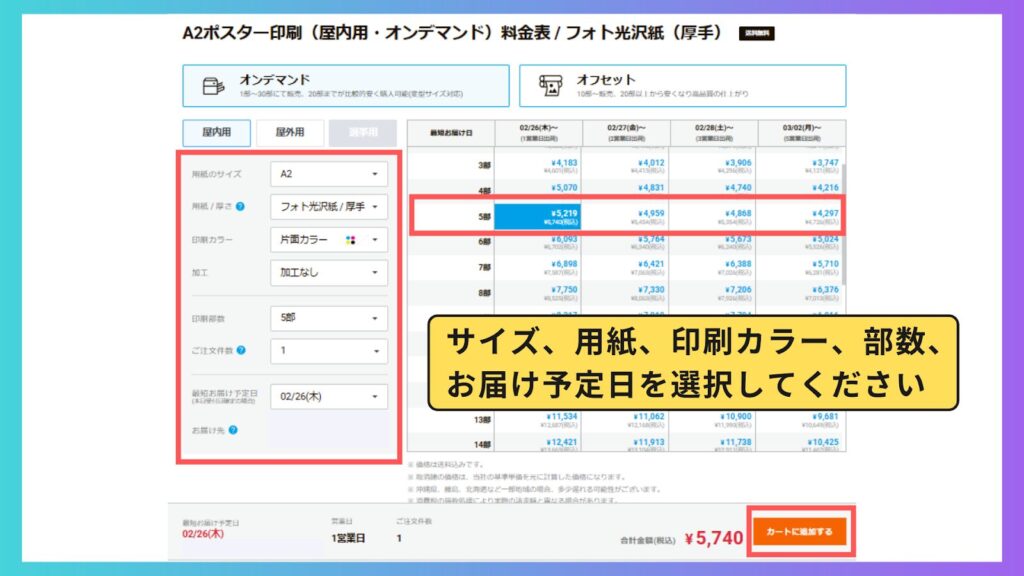1024x576 pixels.
Task: Select ¥4,297 price in 5部 row
Action: click(801, 216)
